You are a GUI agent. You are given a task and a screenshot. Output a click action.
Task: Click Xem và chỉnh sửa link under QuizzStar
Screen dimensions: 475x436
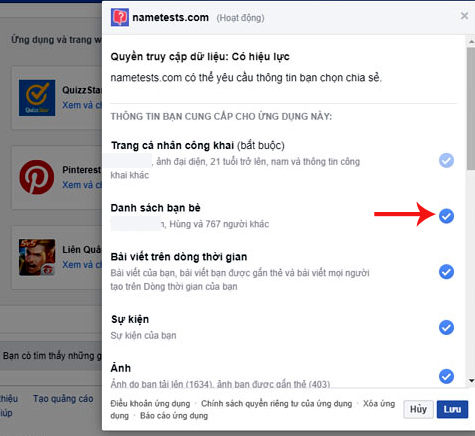coord(82,105)
